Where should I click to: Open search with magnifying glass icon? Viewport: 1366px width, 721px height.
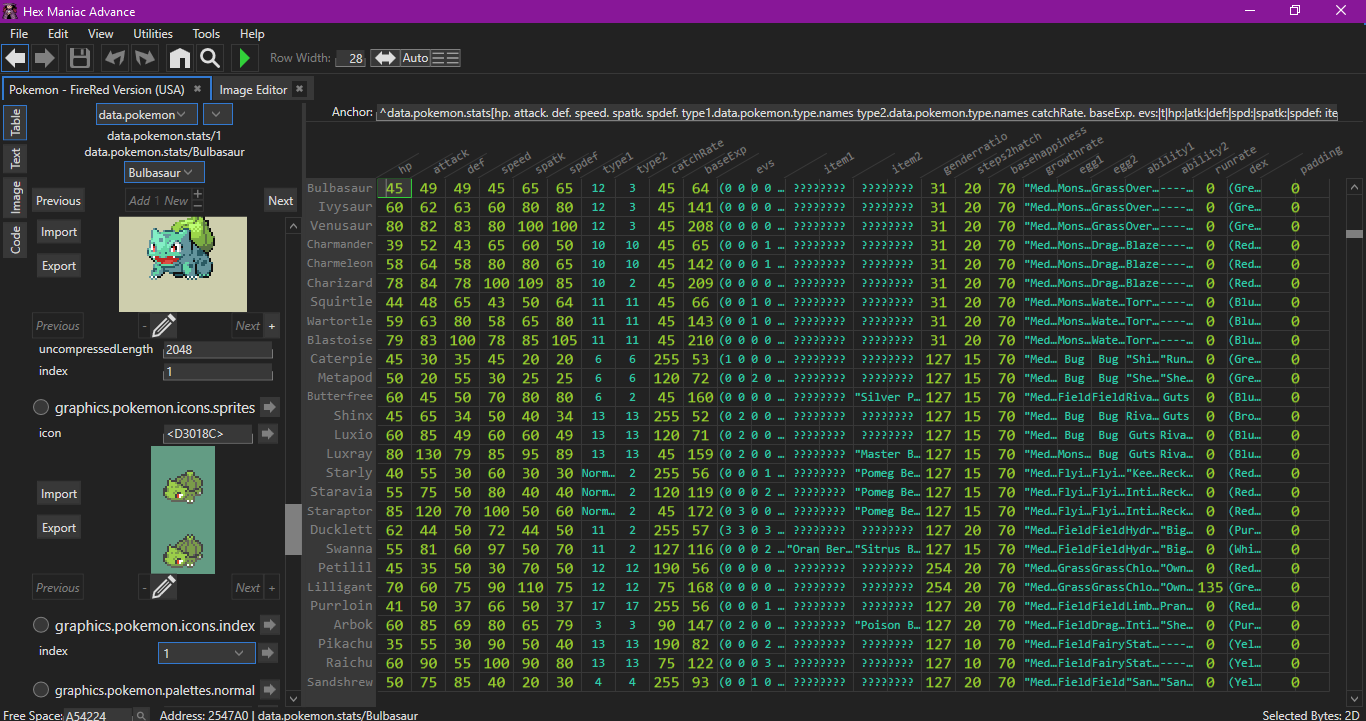coord(209,58)
